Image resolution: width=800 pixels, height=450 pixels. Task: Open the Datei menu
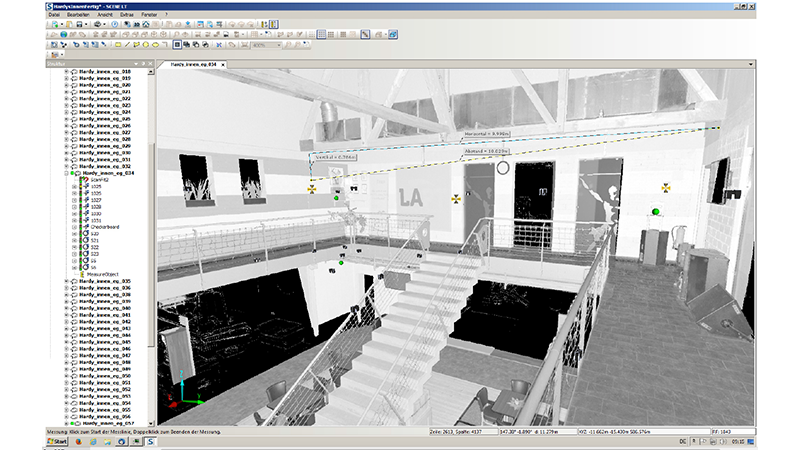tap(54, 15)
